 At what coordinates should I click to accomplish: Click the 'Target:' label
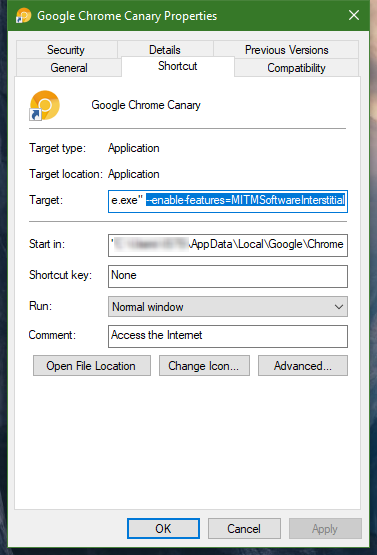pyautogui.click(x=46, y=200)
